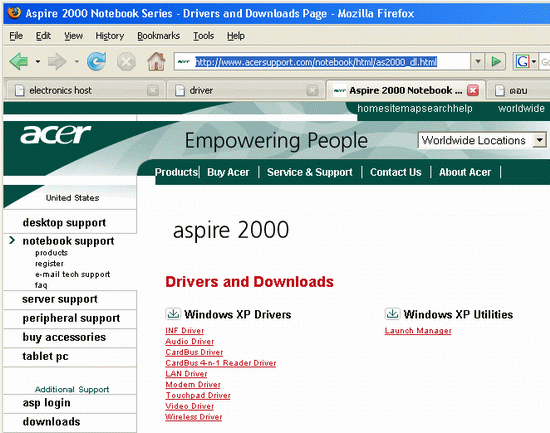This screenshot has width=550, height=433.
Task: Open the Edit menu
Action: click(43, 36)
